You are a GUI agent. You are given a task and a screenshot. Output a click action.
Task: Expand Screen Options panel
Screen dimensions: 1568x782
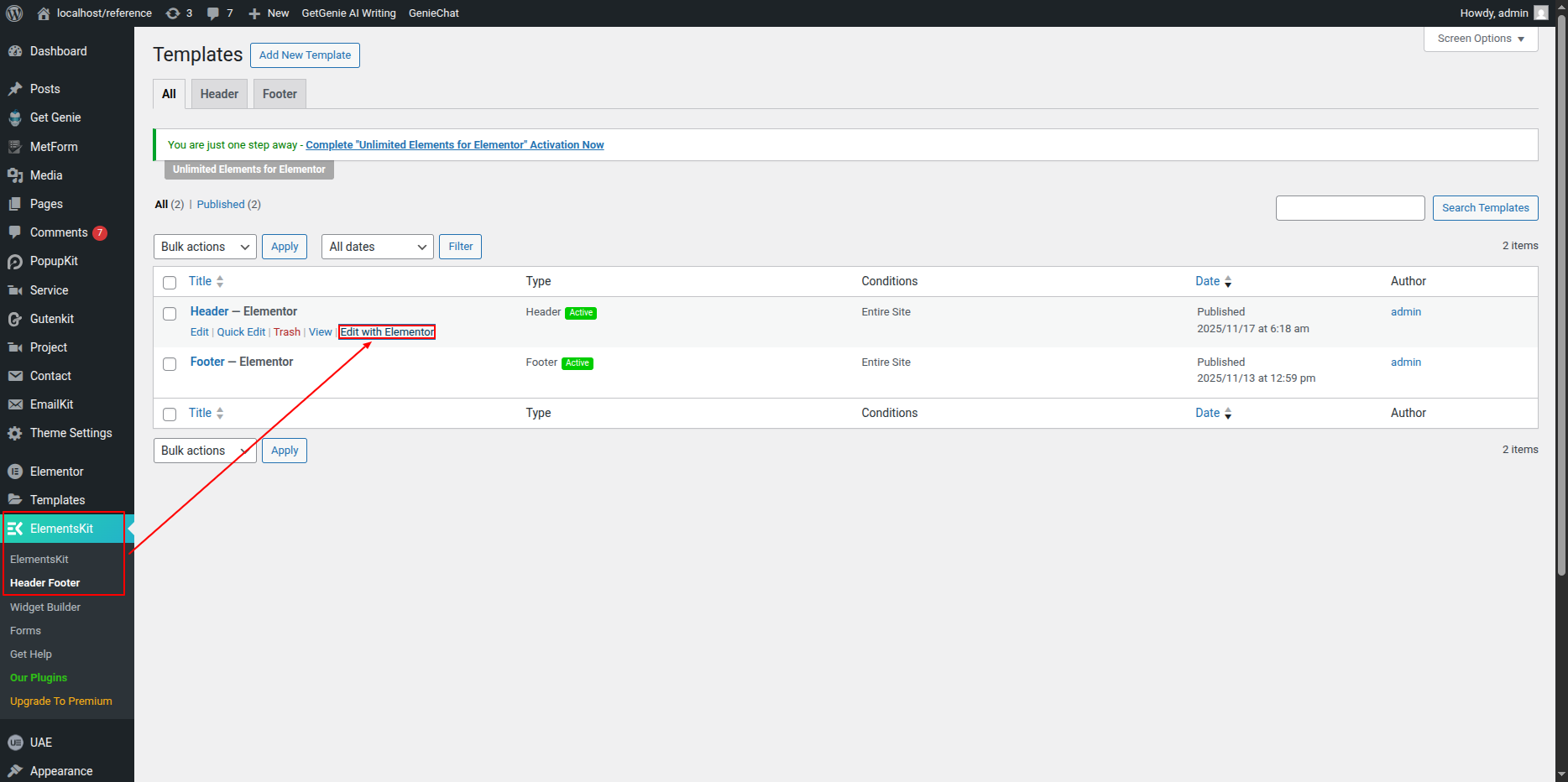click(x=1481, y=39)
